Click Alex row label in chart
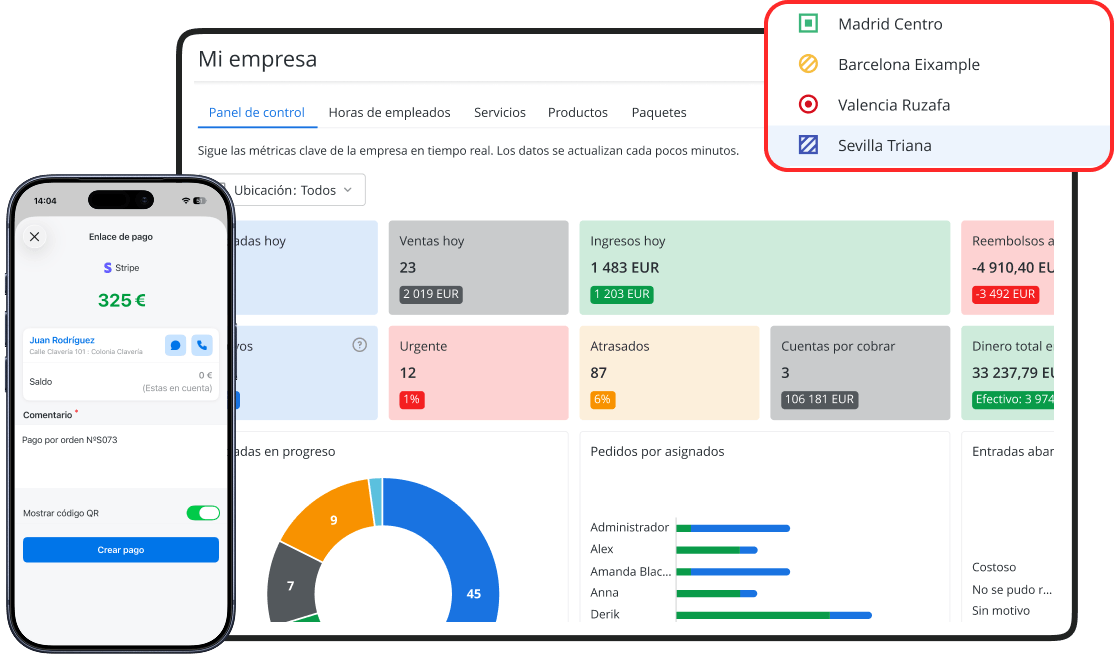 click(602, 549)
